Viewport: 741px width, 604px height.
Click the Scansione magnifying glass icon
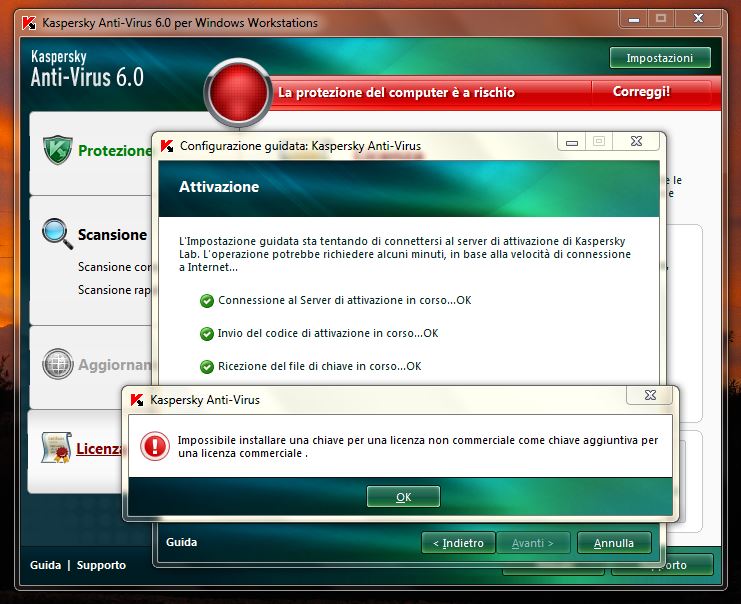click(57, 234)
